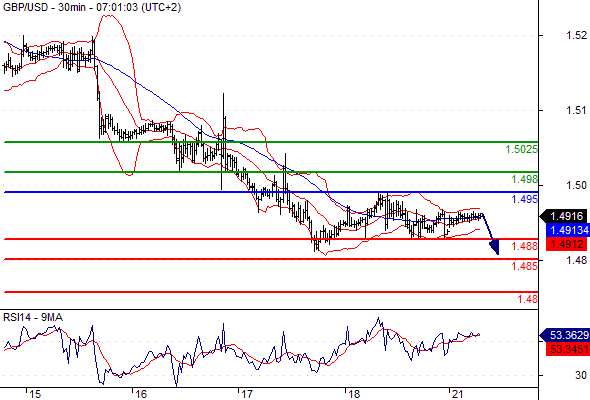This screenshot has width=590, height=400.
Task: Click the GBP/USD 30min chart title
Action: [x=92, y=7]
